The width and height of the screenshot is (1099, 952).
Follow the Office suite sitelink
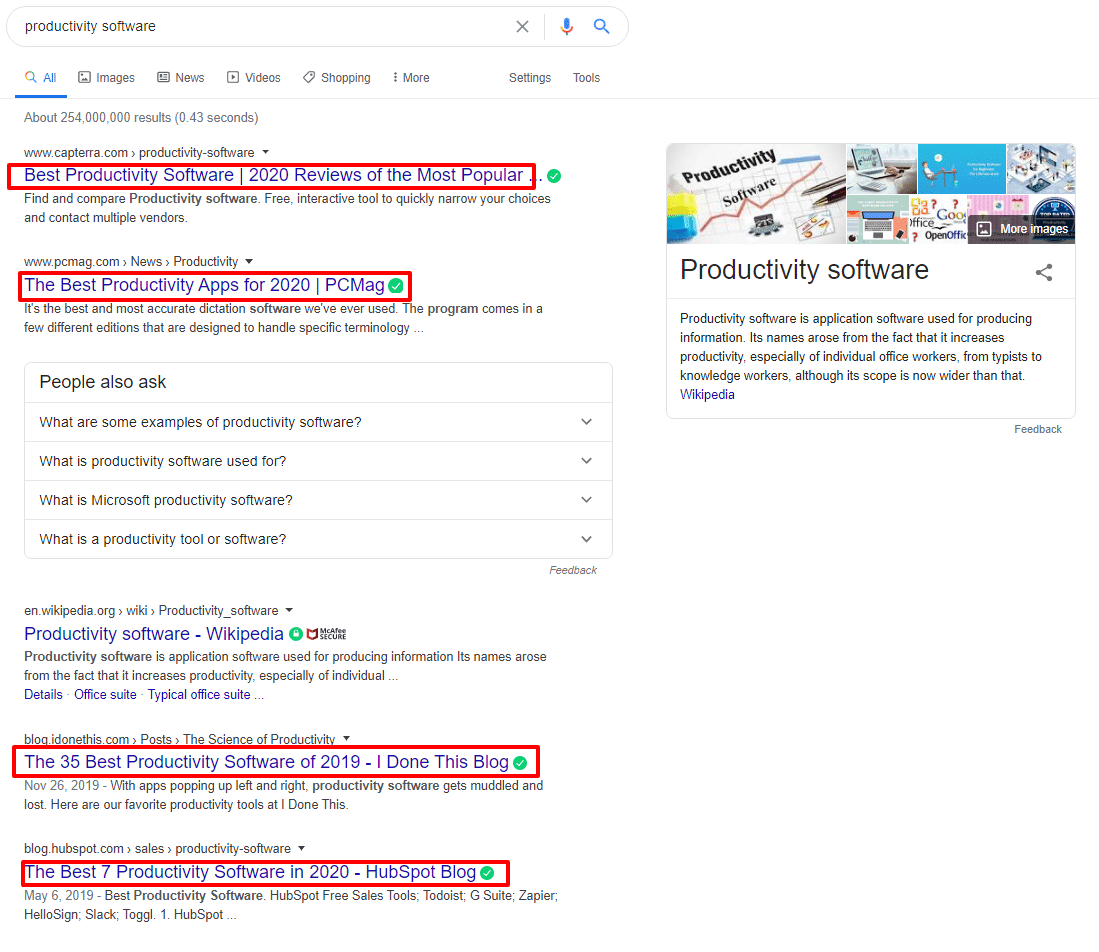[105, 695]
